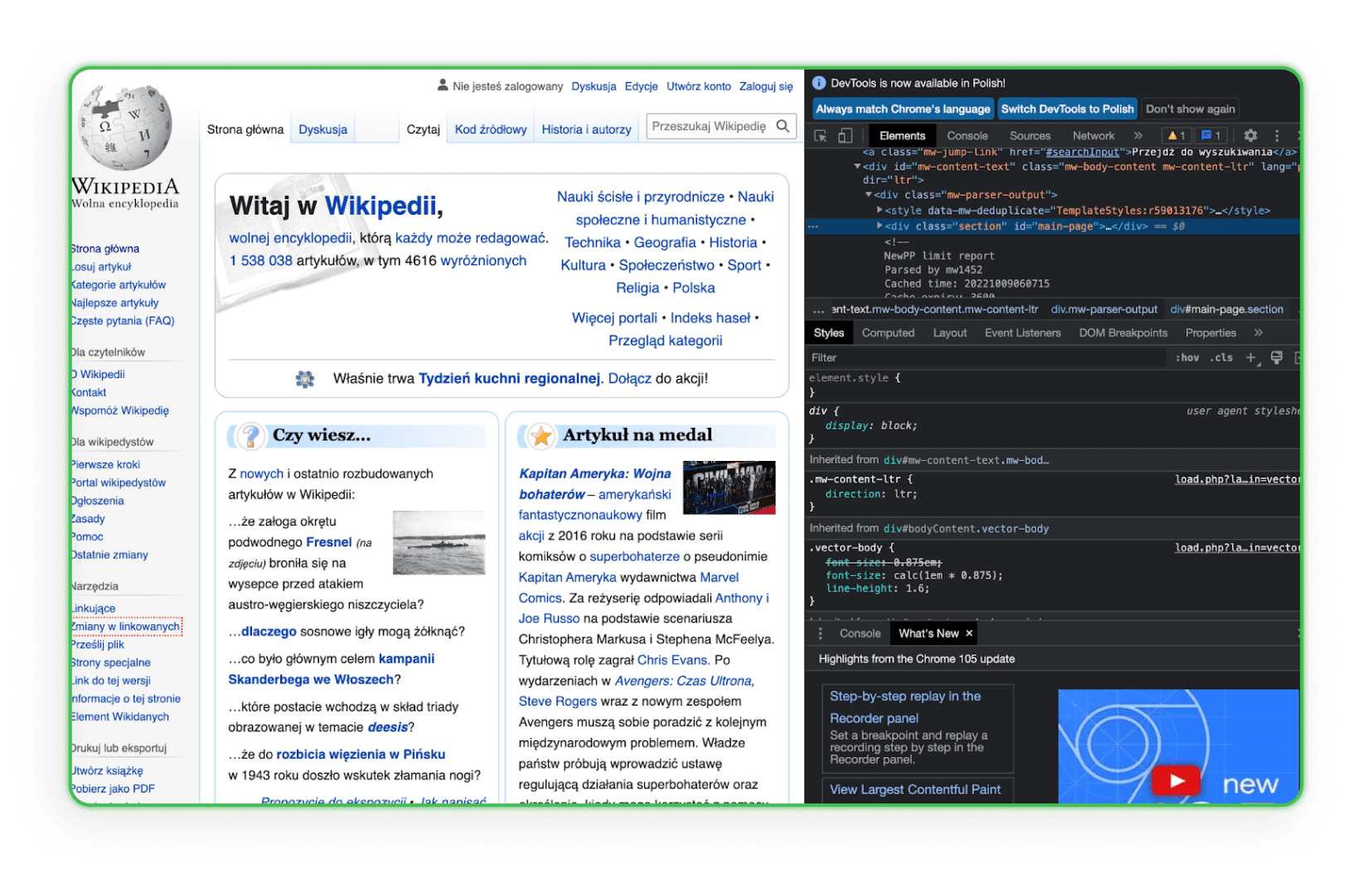
Task: Select the drawer Console tab
Action: (860, 633)
